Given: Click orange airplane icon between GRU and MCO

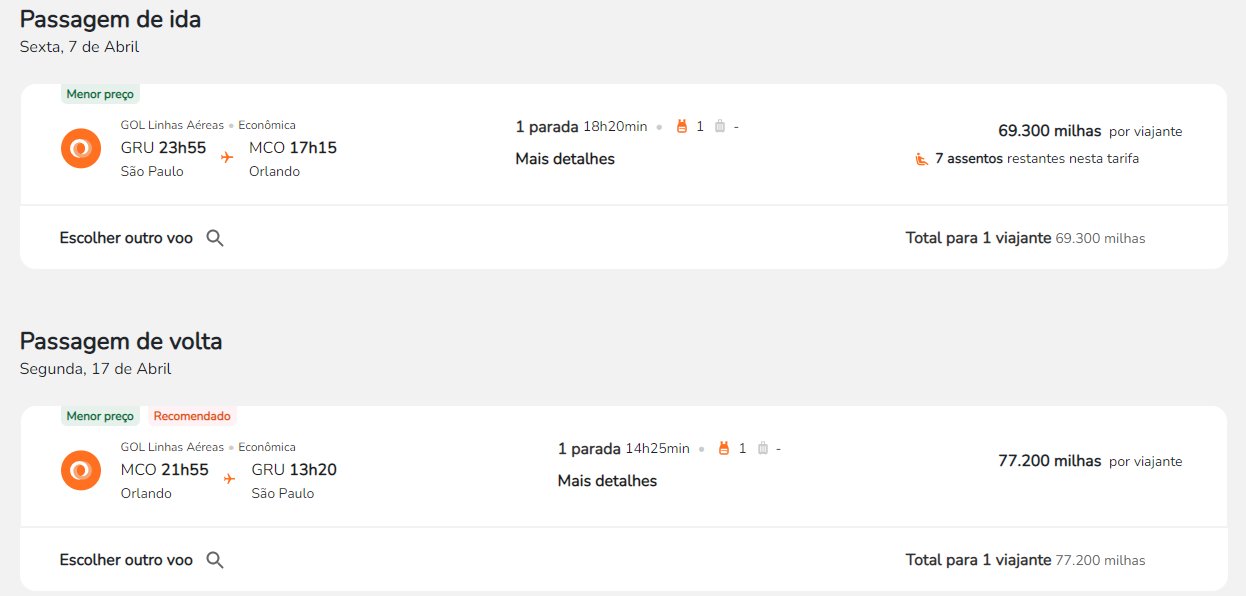Looking at the screenshot, I should click(227, 156).
